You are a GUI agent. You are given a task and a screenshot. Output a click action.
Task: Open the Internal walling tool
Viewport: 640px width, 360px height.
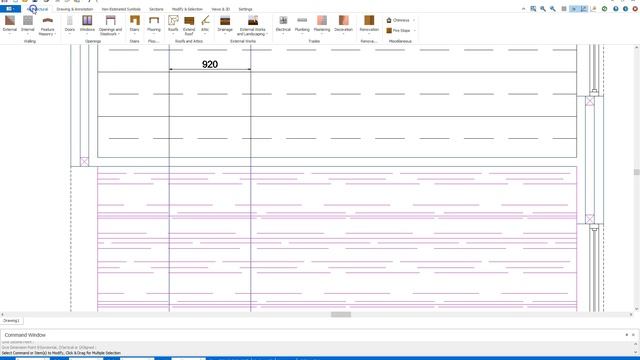pos(28,24)
